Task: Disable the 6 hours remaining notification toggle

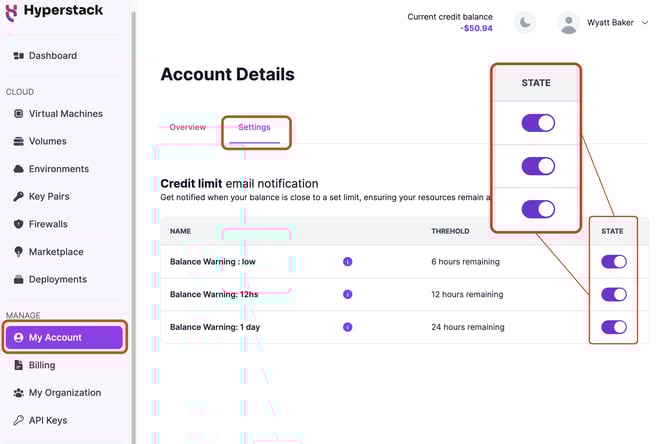Action: click(614, 262)
